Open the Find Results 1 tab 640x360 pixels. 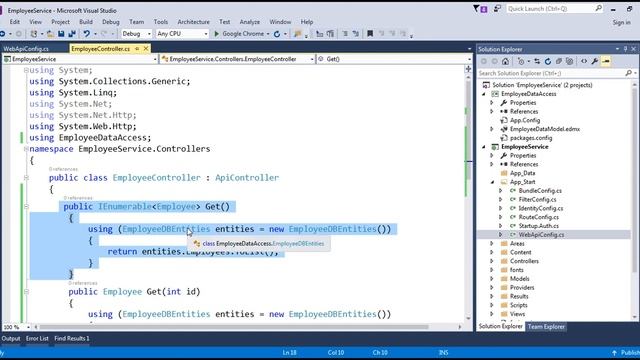pyautogui.click(x=72, y=338)
